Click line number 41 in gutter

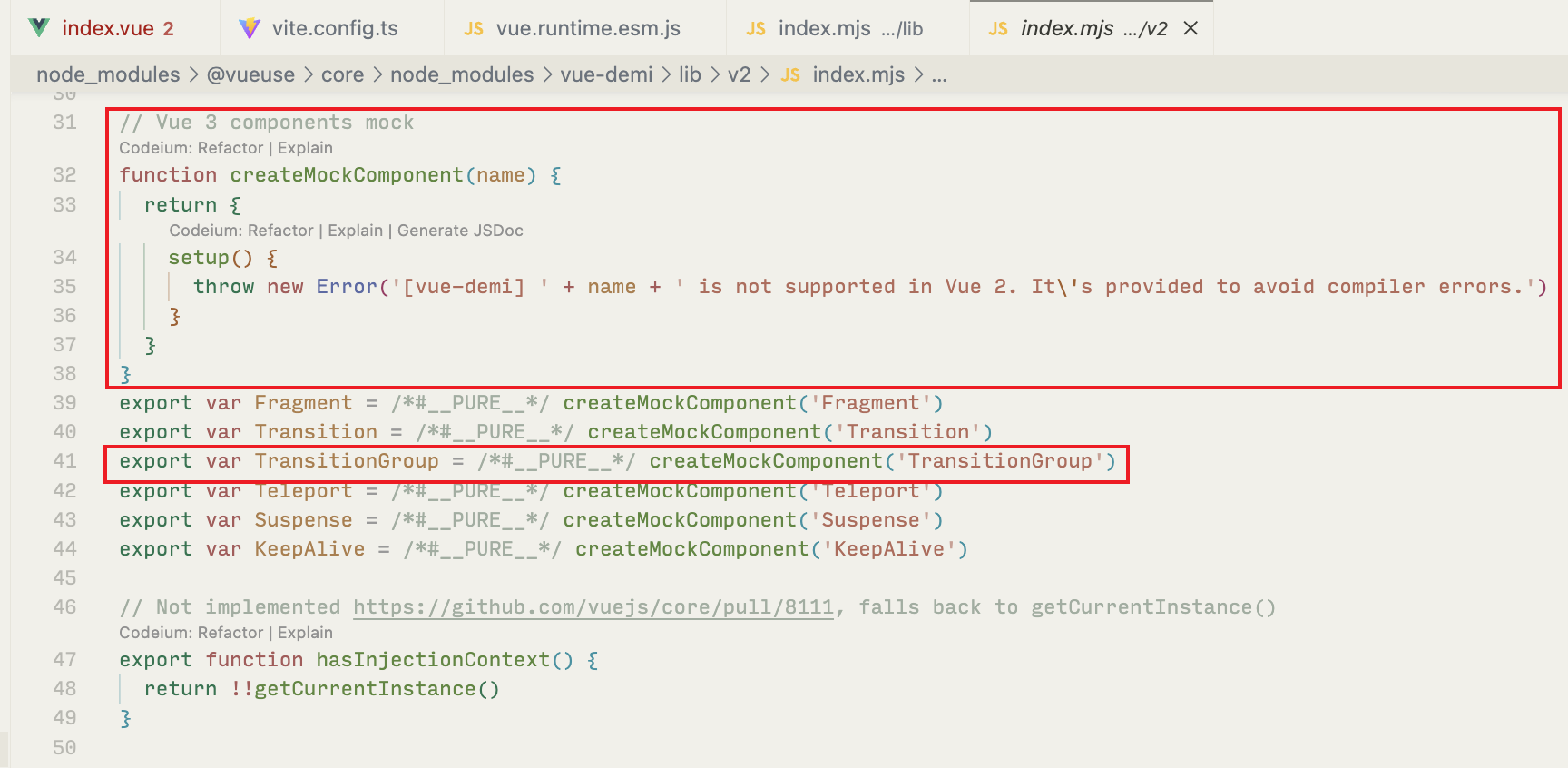tap(64, 460)
